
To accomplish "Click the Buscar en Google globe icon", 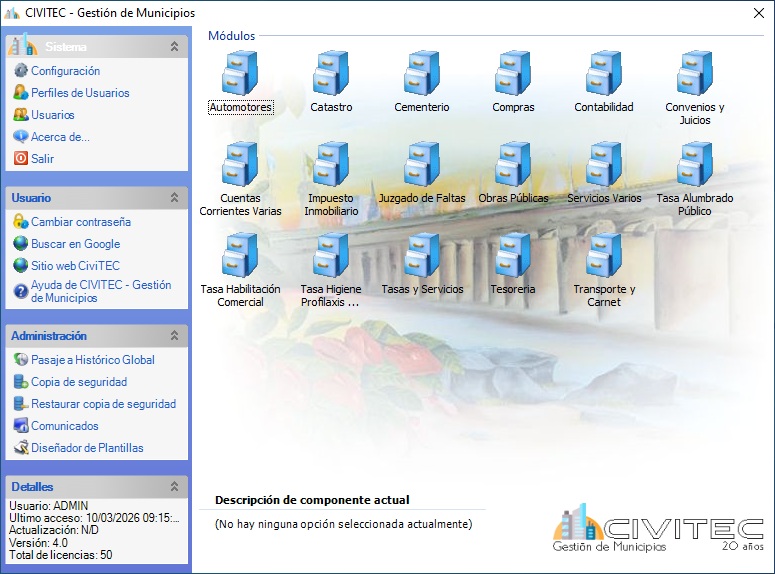I will pyautogui.click(x=21, y=243).
